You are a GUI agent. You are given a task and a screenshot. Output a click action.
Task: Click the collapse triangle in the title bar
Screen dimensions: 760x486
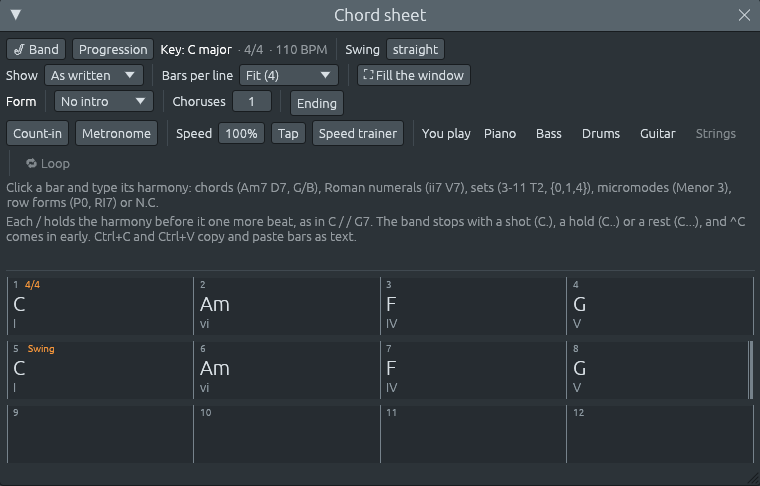[16, 15]
